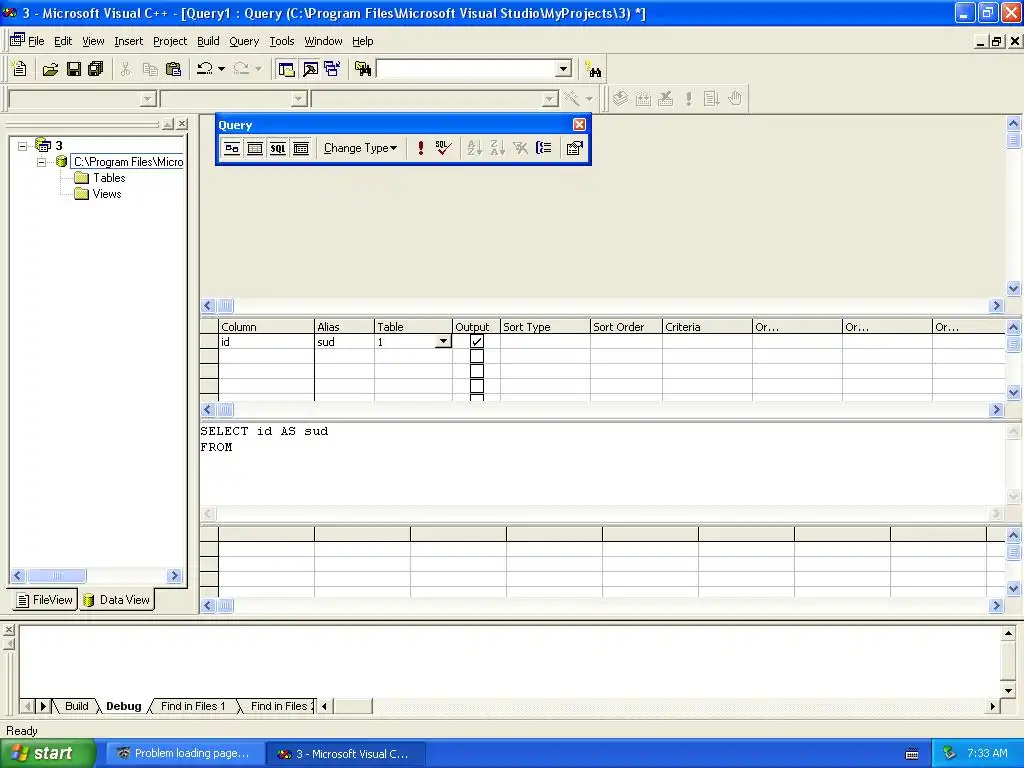
Task: Click the Save All toolbar icon
Action: 96,69
